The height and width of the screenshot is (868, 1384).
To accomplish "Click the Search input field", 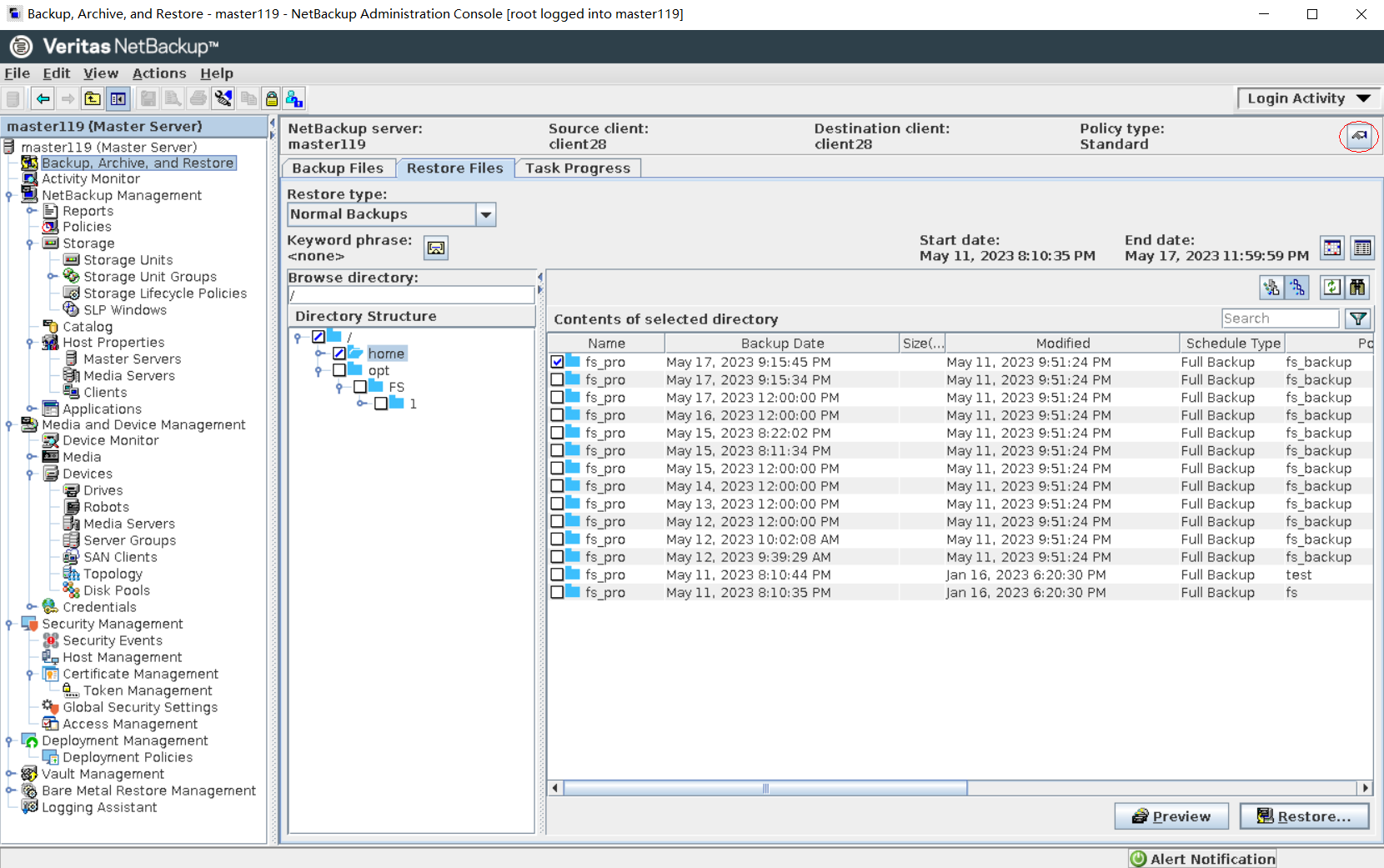I will click(x=1280, y=319).
